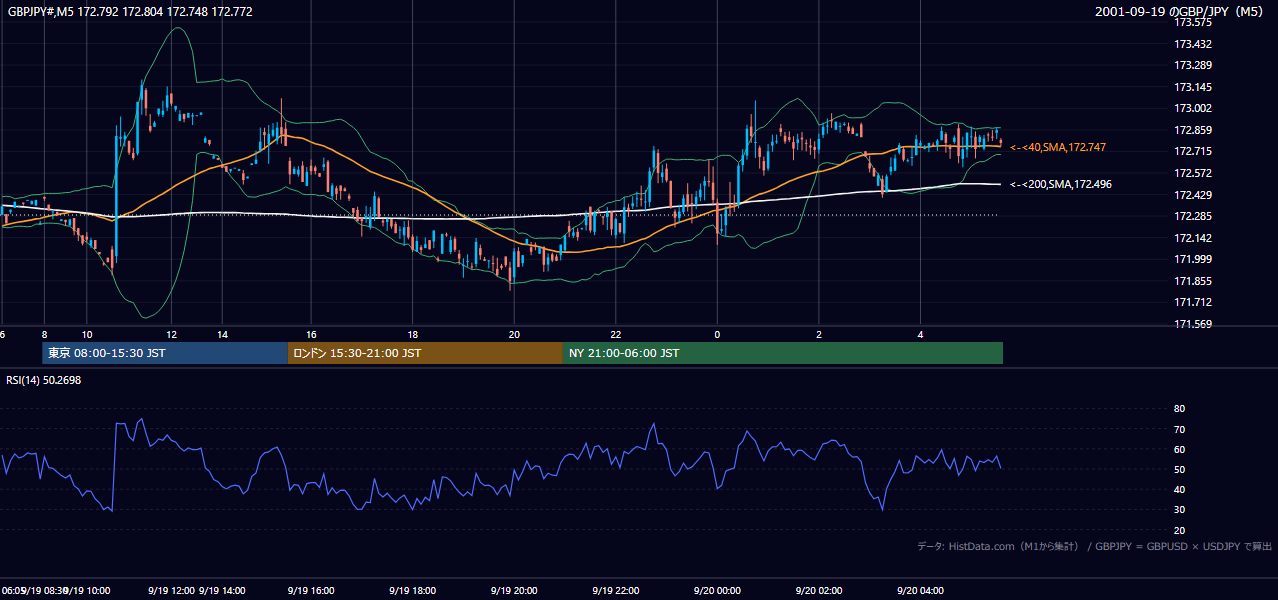Click price axis value 173.289
Viewport: 1278px width, 600px height.
(1194, 65)
